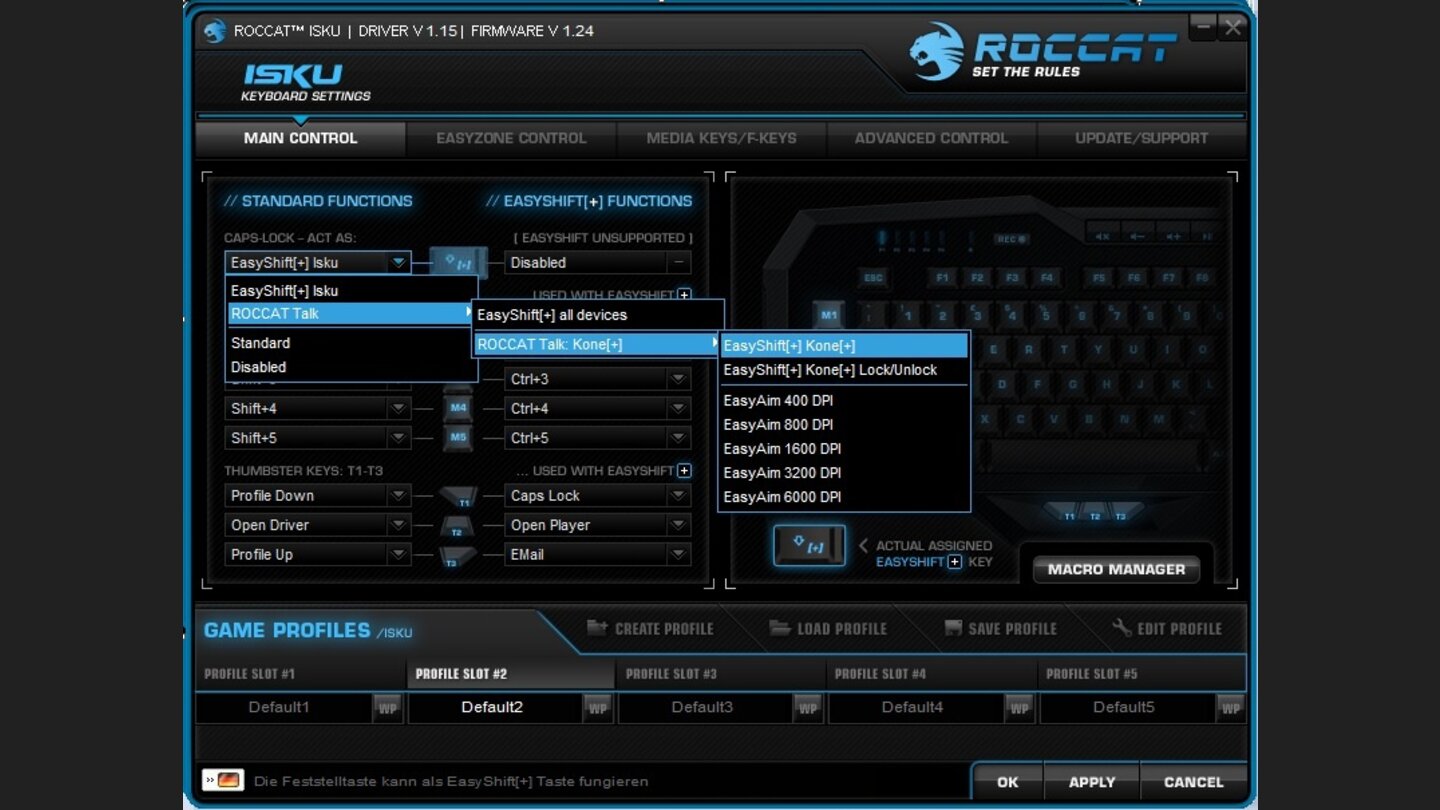Select EasyAim 400 DPI
The width and height of the screenshot is (1440, 810).
(x=844, y=400)
